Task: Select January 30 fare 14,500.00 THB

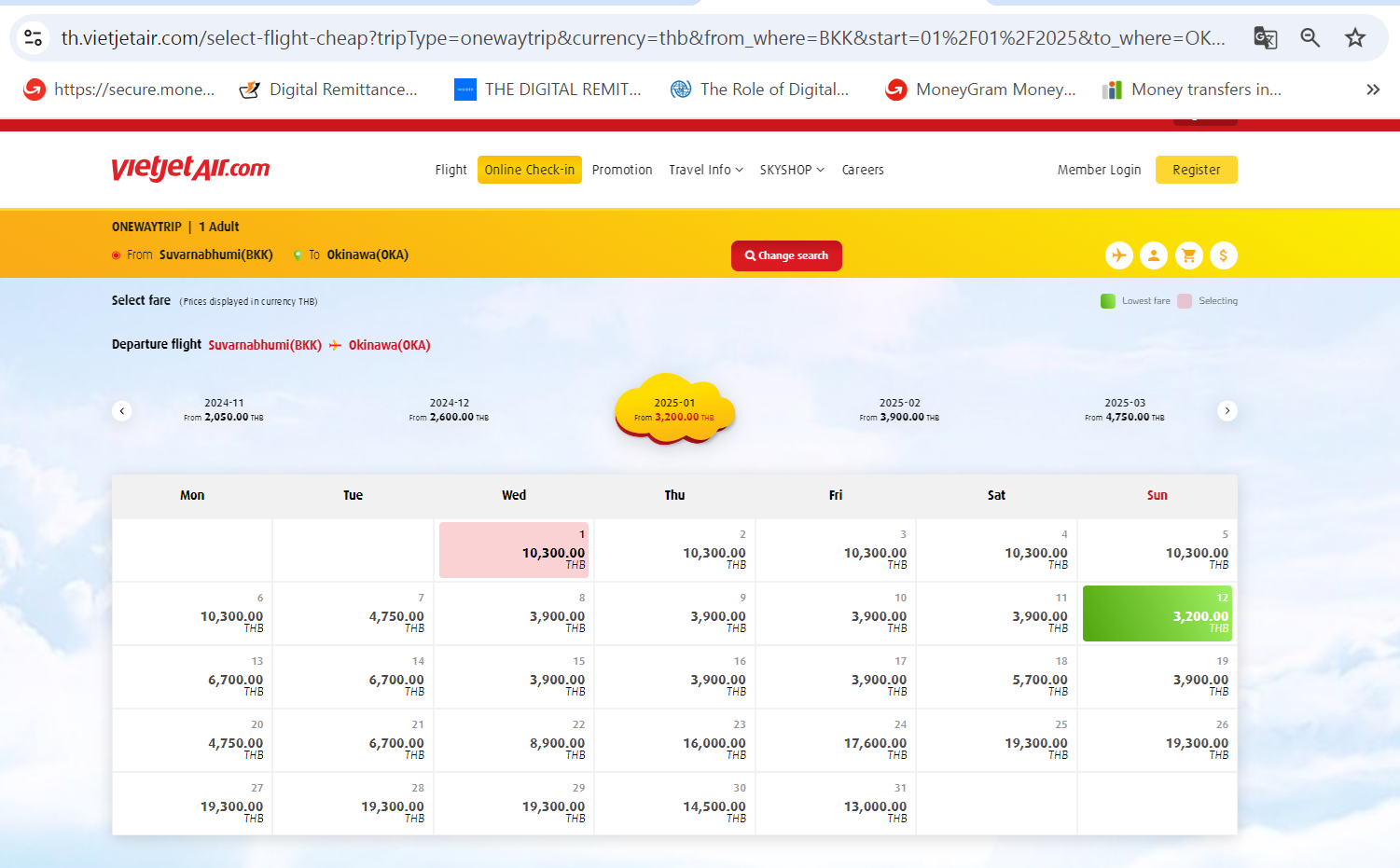Action: [674, 804]
